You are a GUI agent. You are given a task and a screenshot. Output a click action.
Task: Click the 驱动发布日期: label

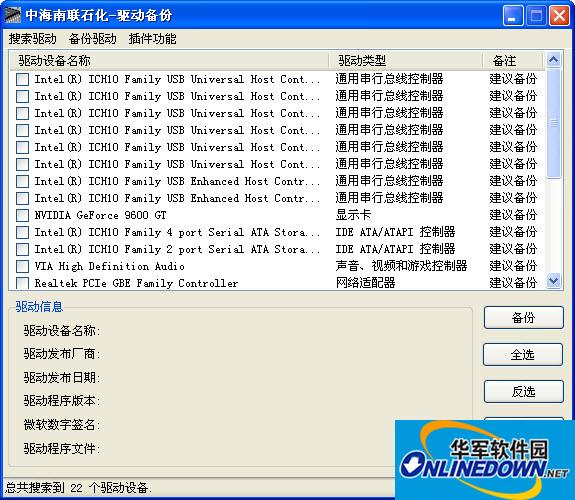pyautogui.click(x=62, y=377)
